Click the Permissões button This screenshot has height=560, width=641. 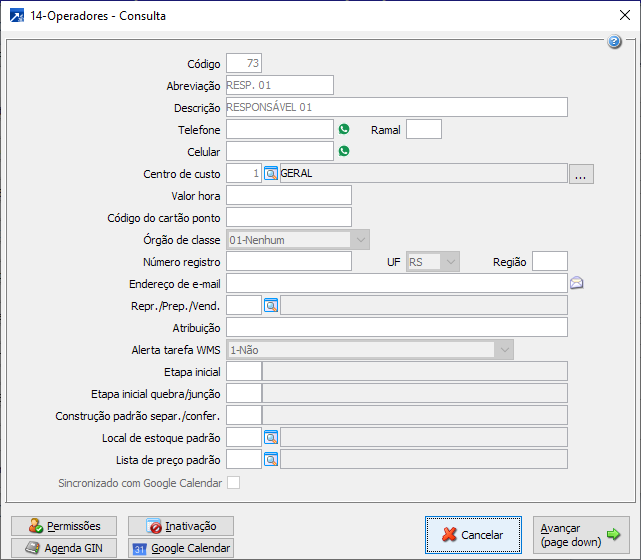coord(64,526)
